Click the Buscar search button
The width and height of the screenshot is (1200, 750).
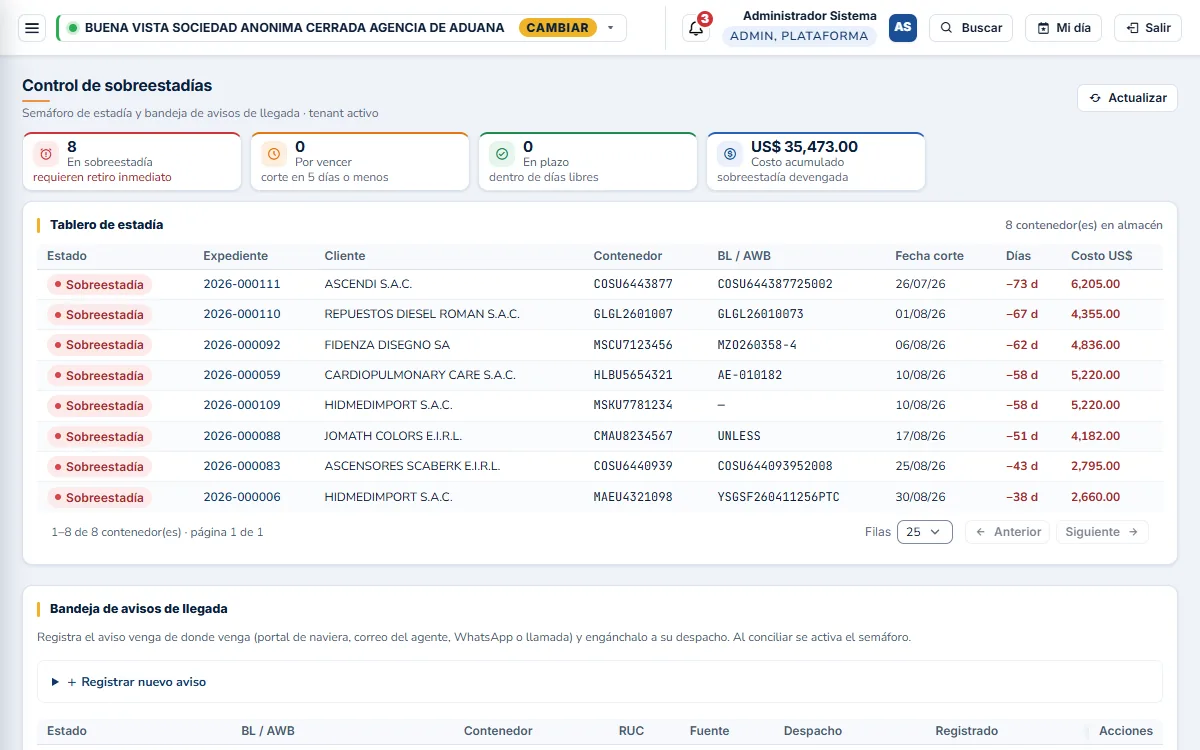click(971, 28)
